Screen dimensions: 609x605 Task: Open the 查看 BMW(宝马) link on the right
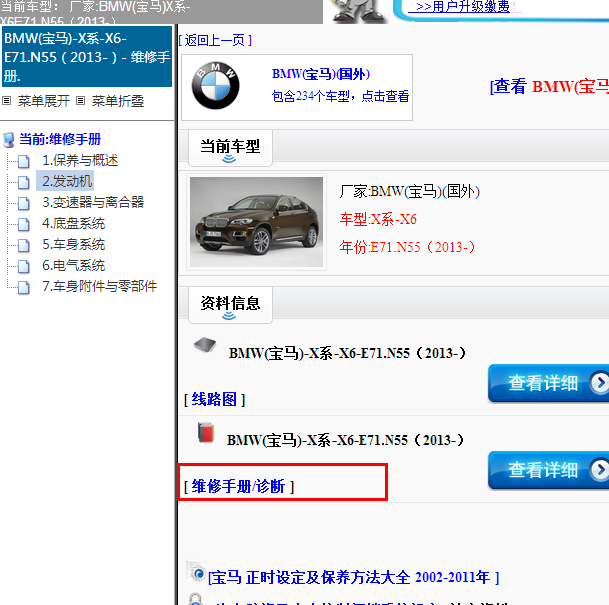550,86
